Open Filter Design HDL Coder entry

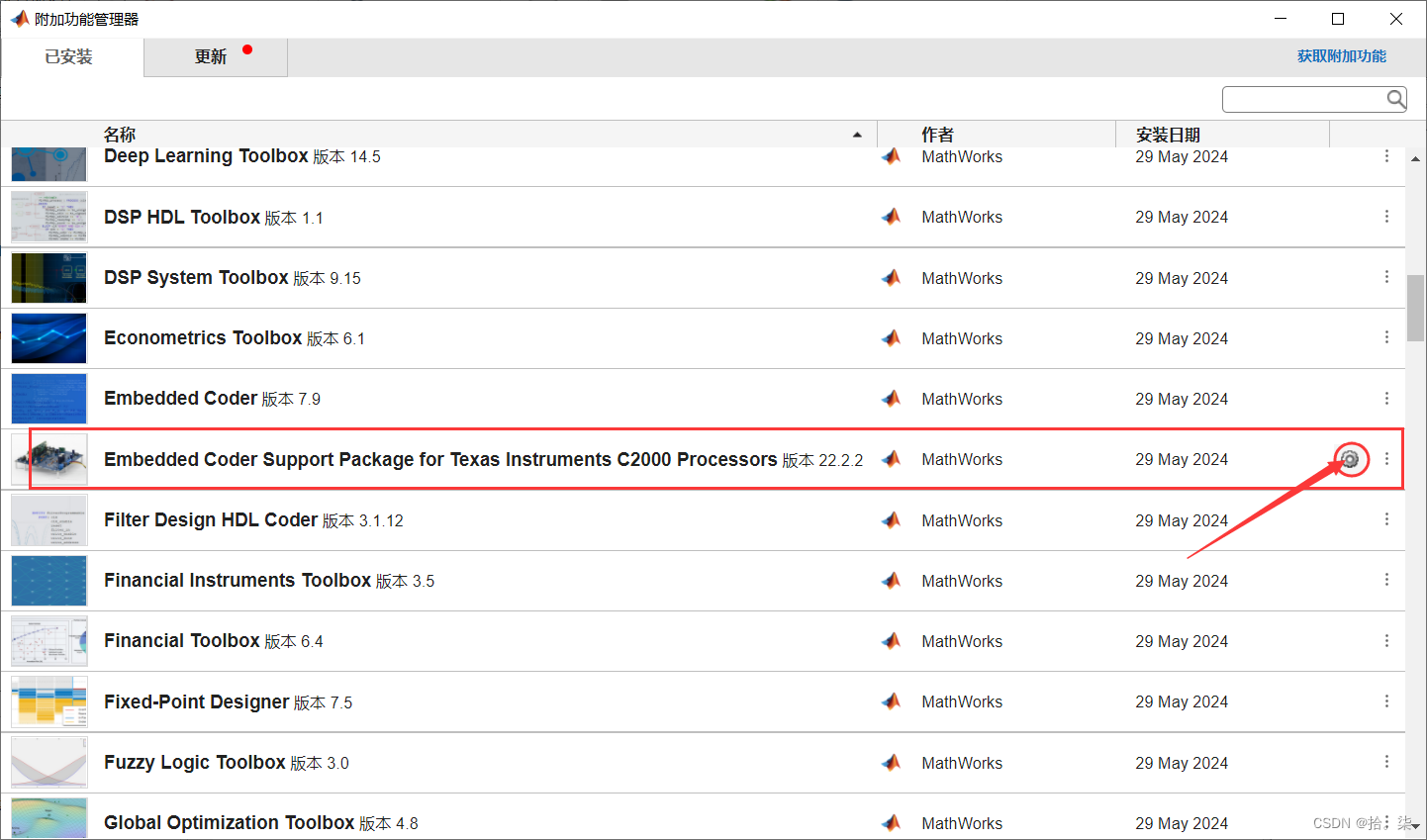[x=211, y=520]
